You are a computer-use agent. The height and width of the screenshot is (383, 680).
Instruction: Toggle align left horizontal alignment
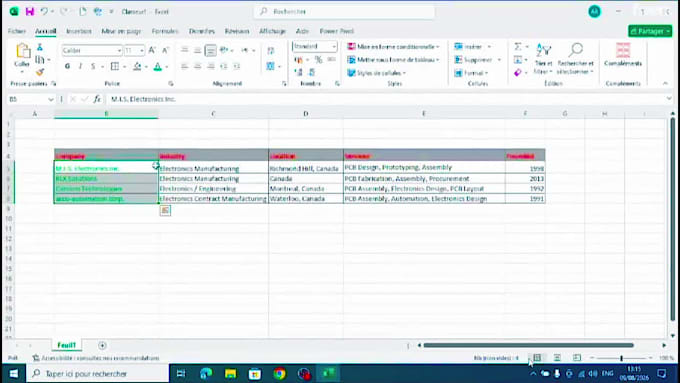coord(185,66)
